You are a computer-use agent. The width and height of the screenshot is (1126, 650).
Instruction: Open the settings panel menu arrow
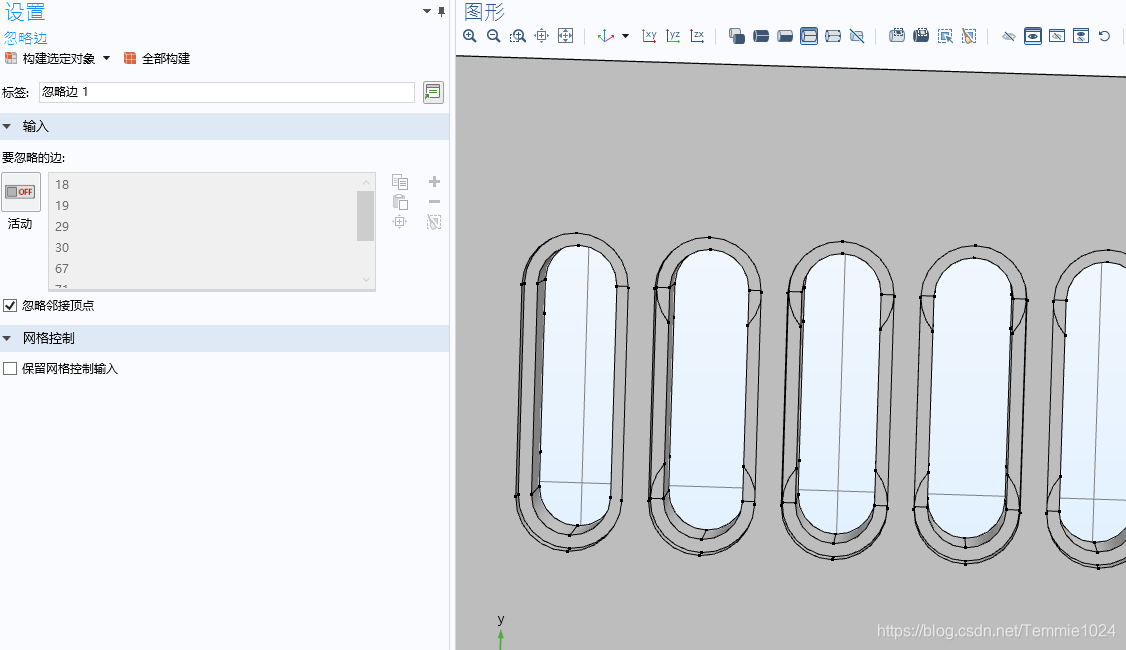click(x=427, y=11)
